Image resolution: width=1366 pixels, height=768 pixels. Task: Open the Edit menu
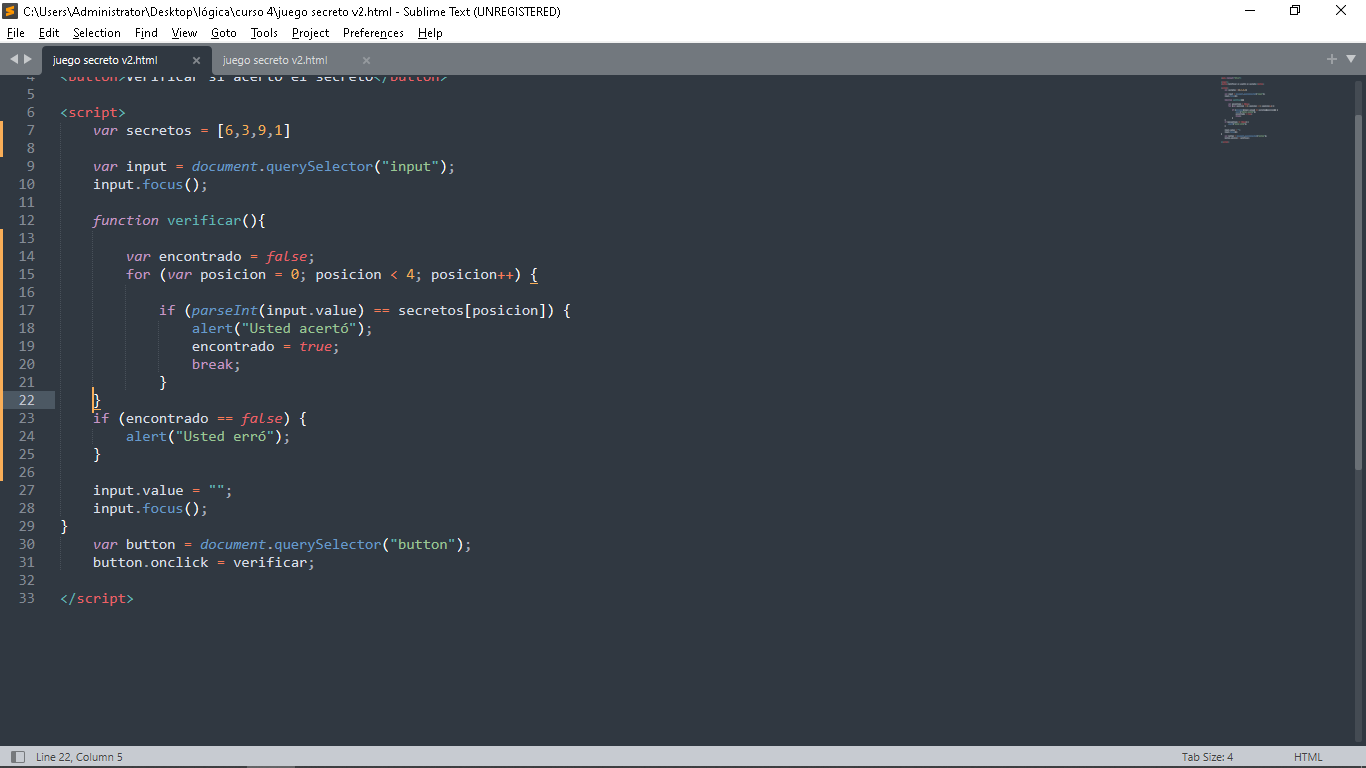(x=49, y=33)
